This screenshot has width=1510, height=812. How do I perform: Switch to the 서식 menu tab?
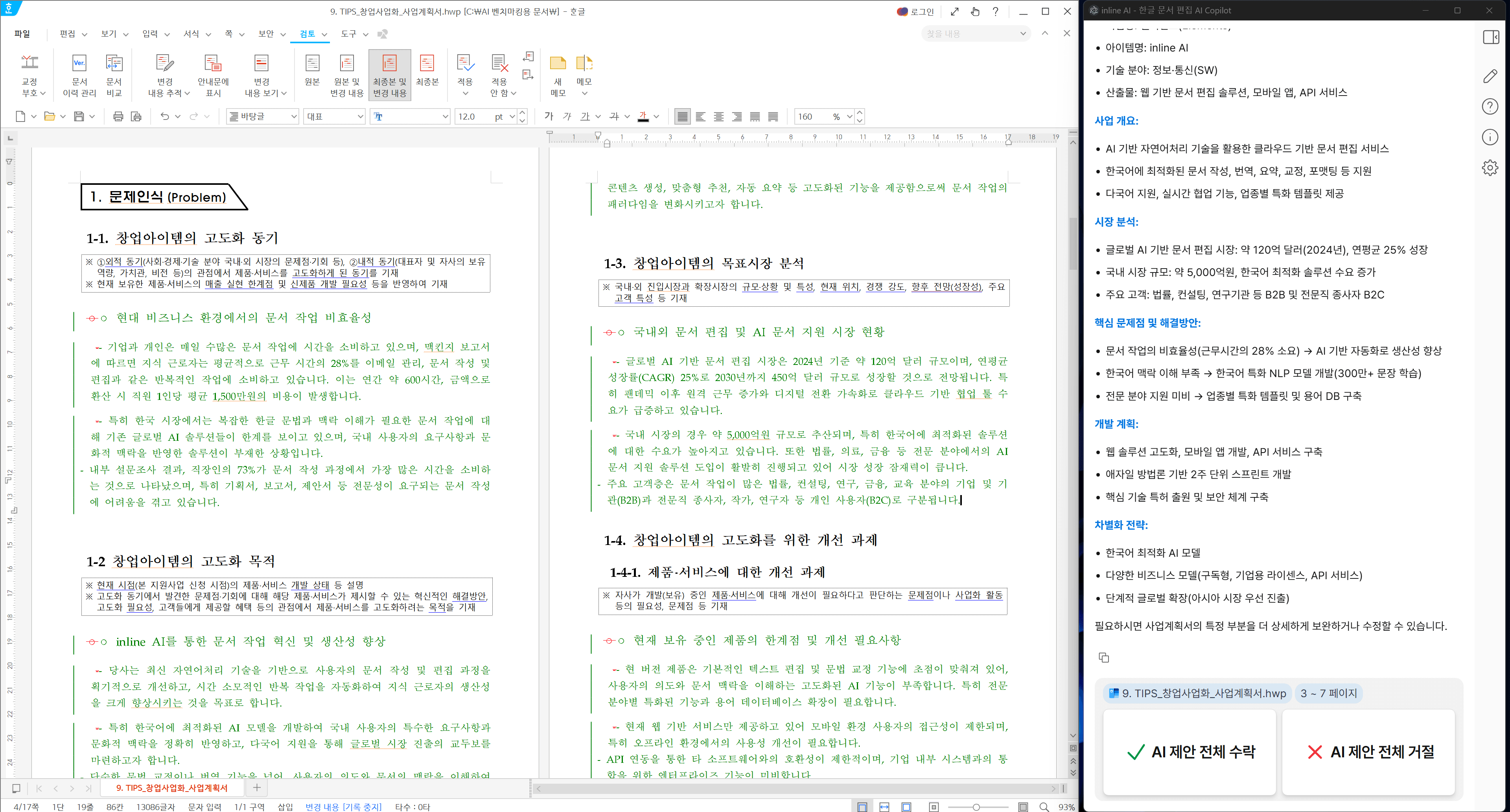191,33
